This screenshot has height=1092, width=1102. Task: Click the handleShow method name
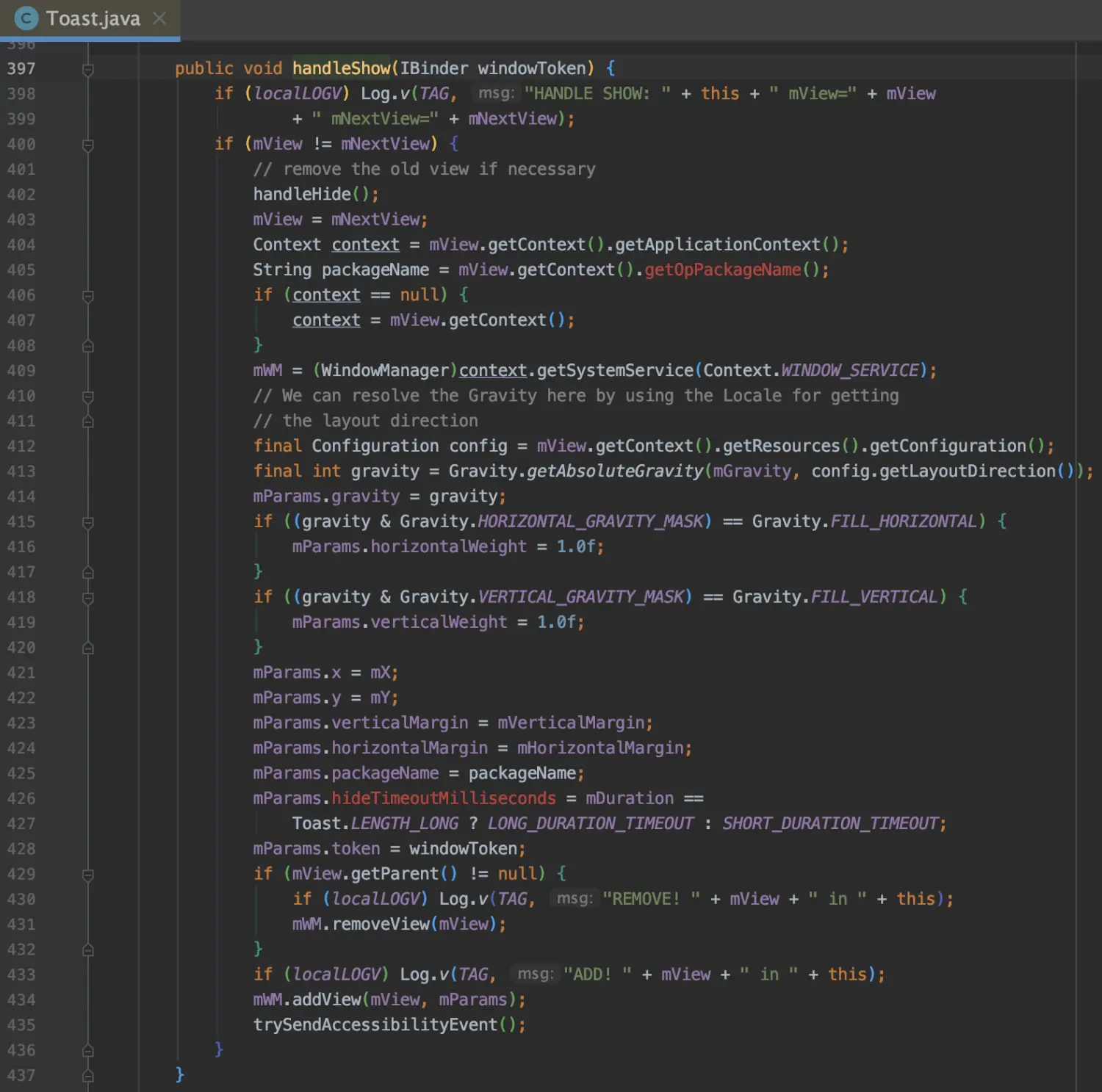(x=341, y=68)
